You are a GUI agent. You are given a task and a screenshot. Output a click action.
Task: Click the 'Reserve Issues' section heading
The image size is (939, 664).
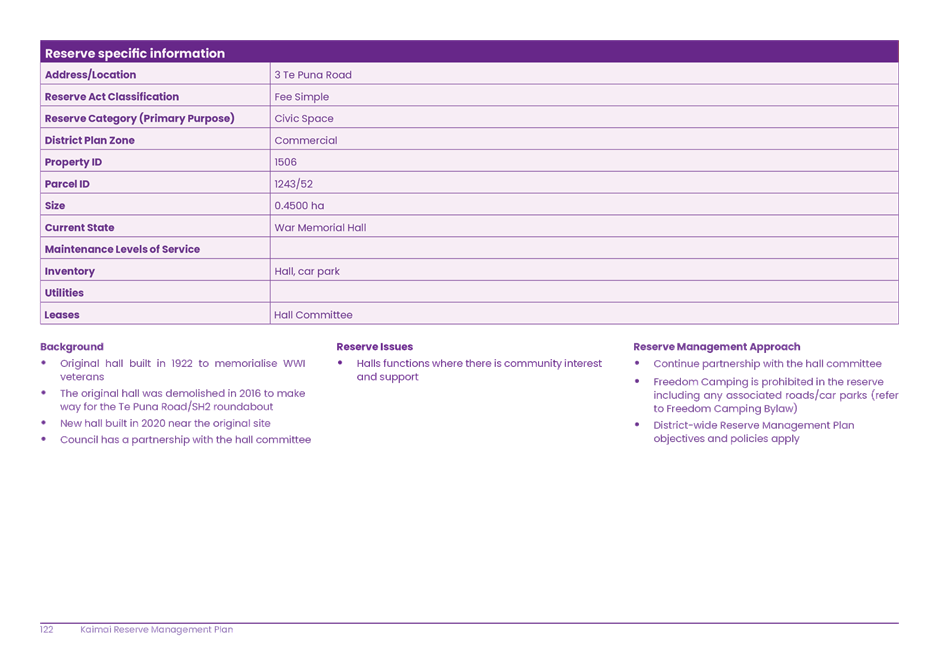[x=375, y=347]
